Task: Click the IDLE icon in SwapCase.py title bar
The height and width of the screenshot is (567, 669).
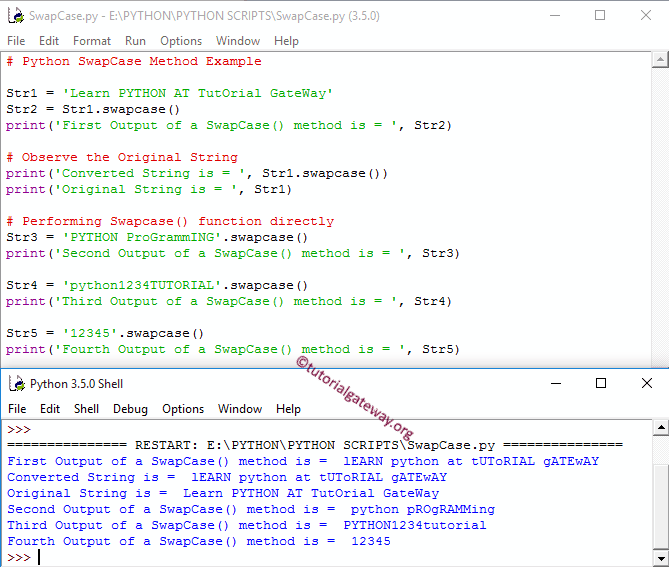Action: coord(16,16)
